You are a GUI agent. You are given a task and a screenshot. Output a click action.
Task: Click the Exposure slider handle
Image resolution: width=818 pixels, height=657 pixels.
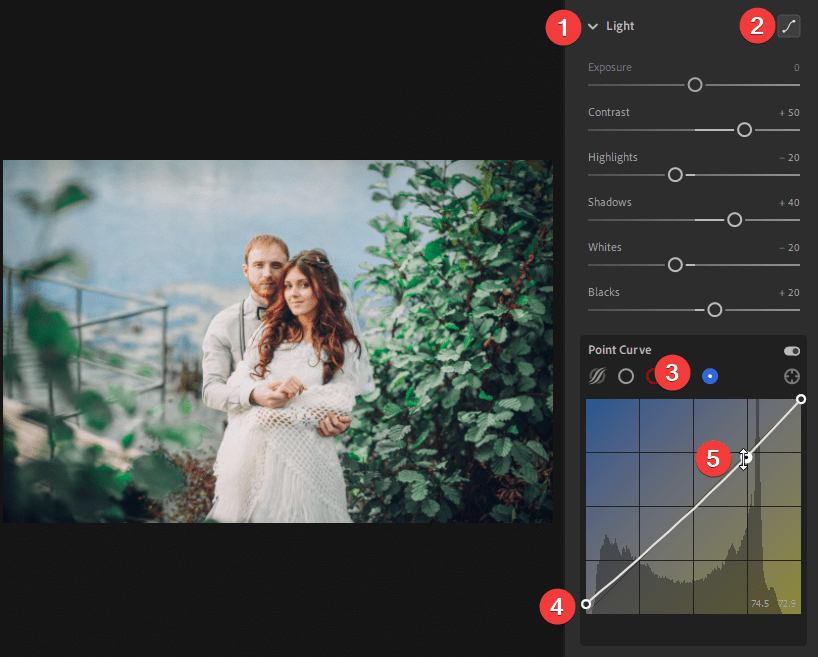tap(695, 85)
